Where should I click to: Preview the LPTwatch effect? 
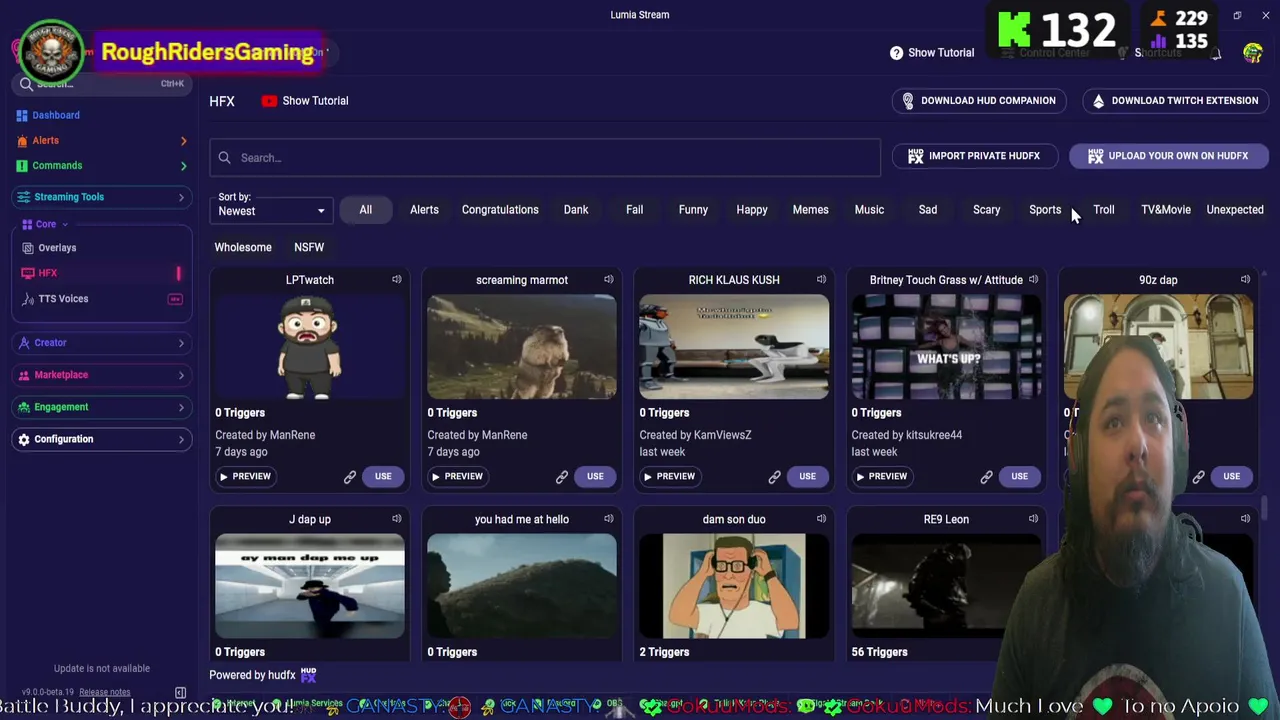coord(245,476)
